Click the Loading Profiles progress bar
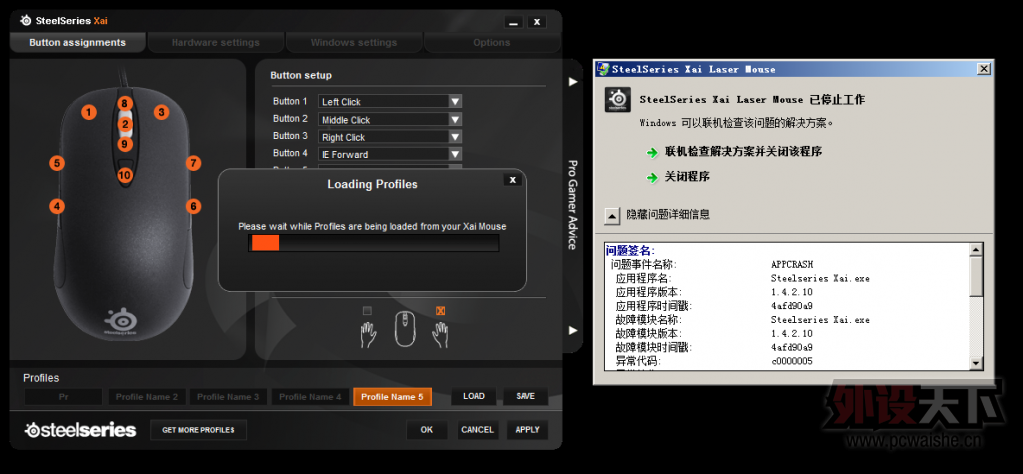The width and height of the screenshot is (1023, 474). coord(373,243)
